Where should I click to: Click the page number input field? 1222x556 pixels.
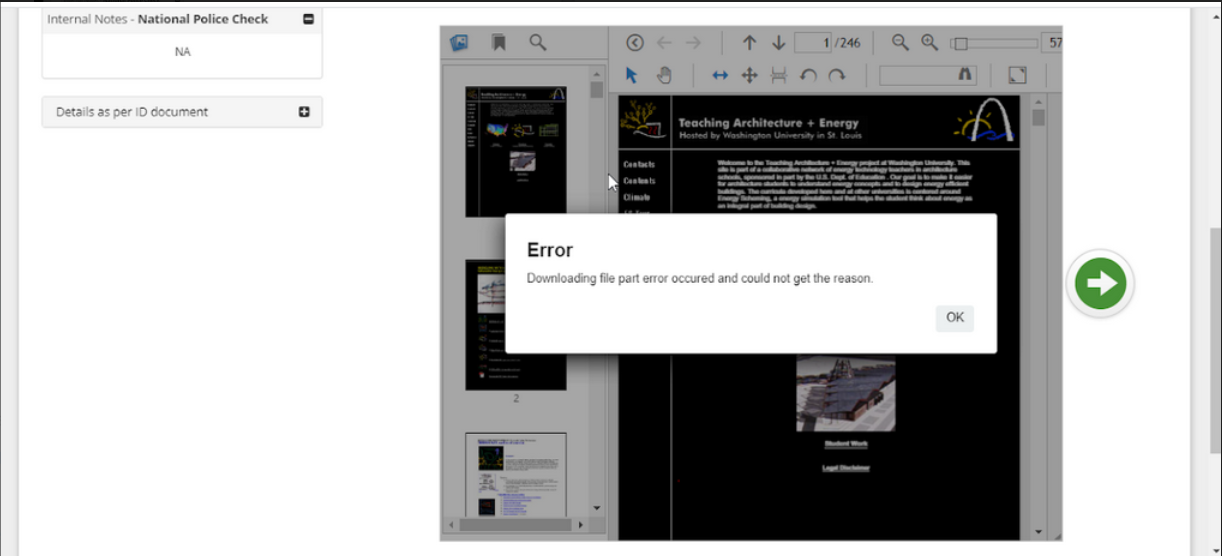[x=814, y=42]
